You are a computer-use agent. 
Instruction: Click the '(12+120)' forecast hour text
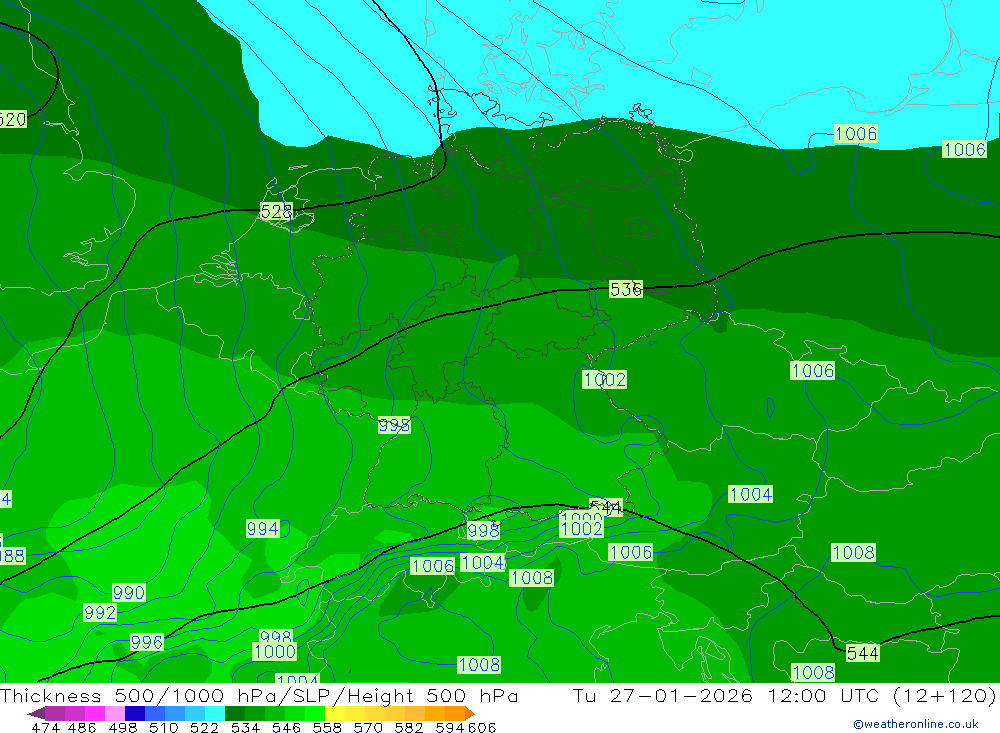[944, 695]
